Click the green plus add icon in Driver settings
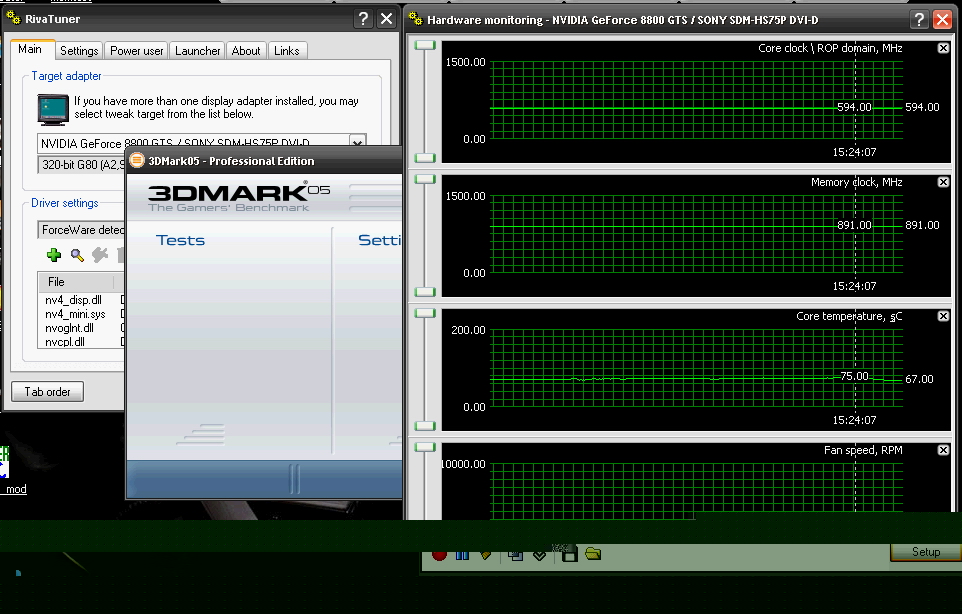The width and height of the screenshot is (962, 614). 54,255
